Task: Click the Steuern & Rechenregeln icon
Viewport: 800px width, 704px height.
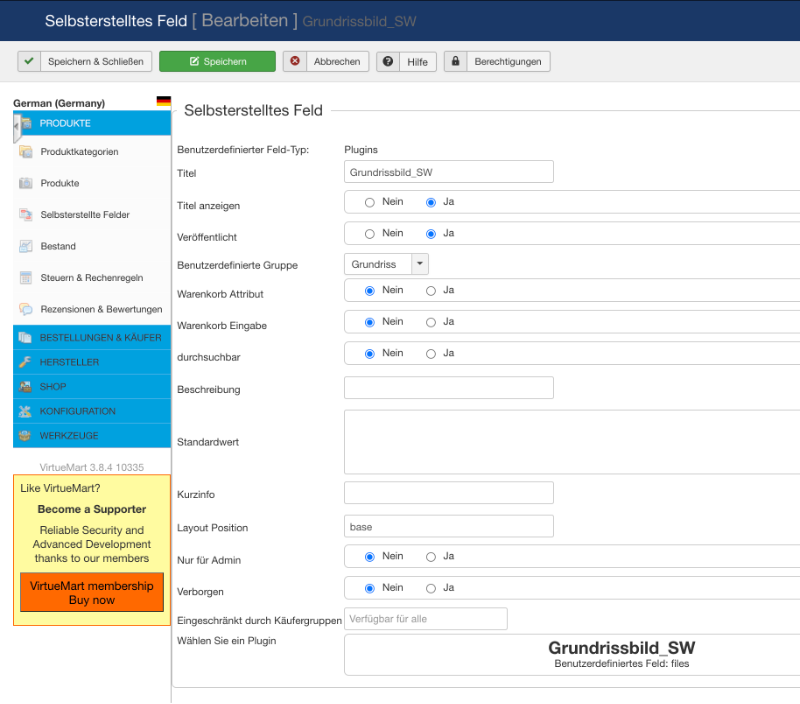Action: coord(26,277)
